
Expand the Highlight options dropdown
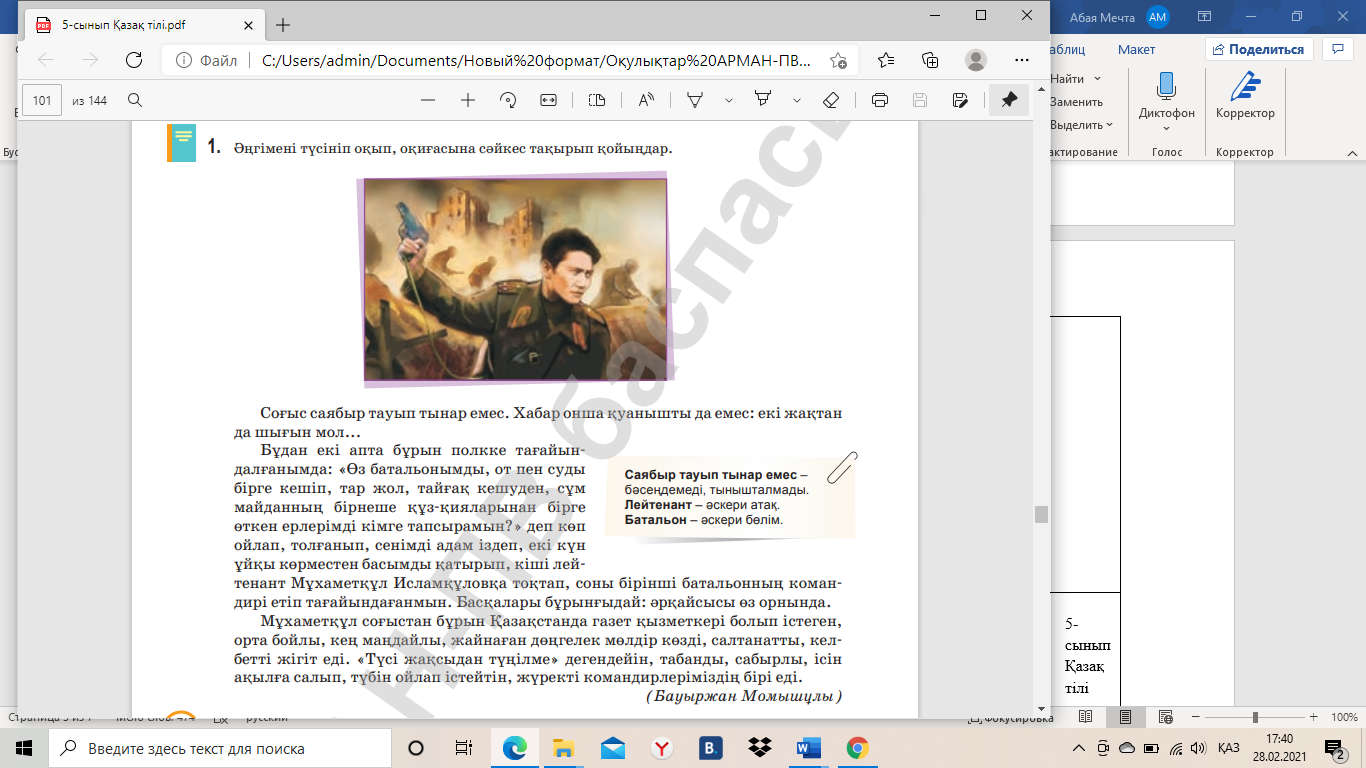pyautogui.click(x=797, y=100)
